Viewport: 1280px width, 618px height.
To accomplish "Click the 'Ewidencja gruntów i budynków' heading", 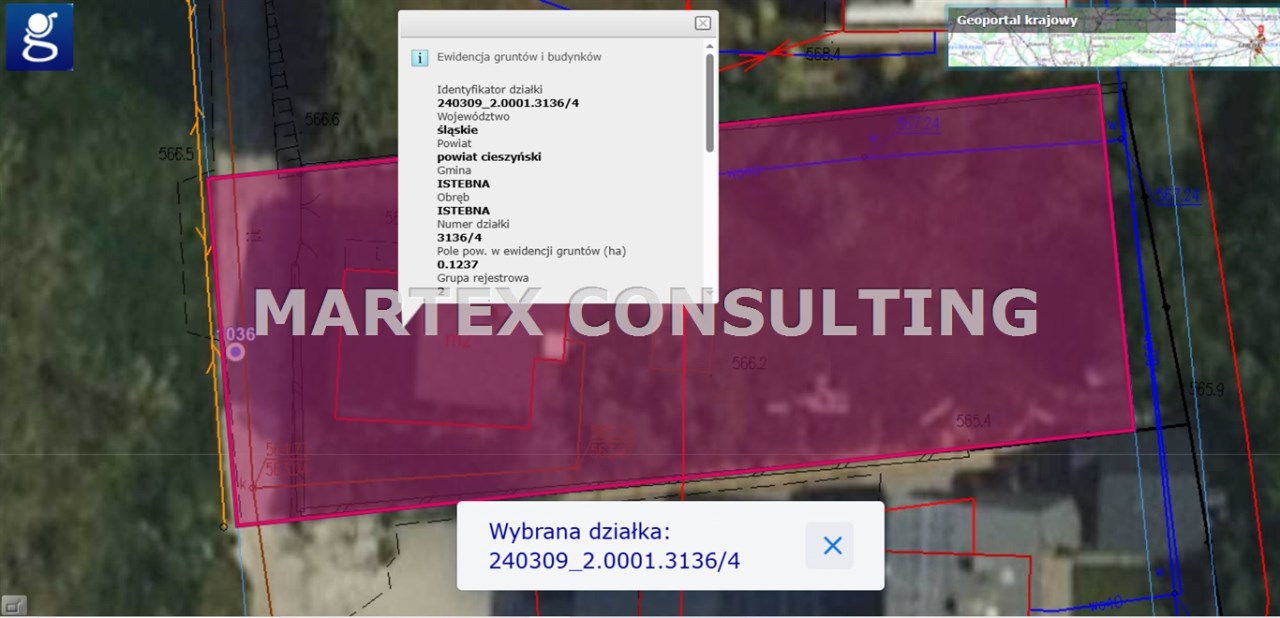I will click(x=519, y=58).
